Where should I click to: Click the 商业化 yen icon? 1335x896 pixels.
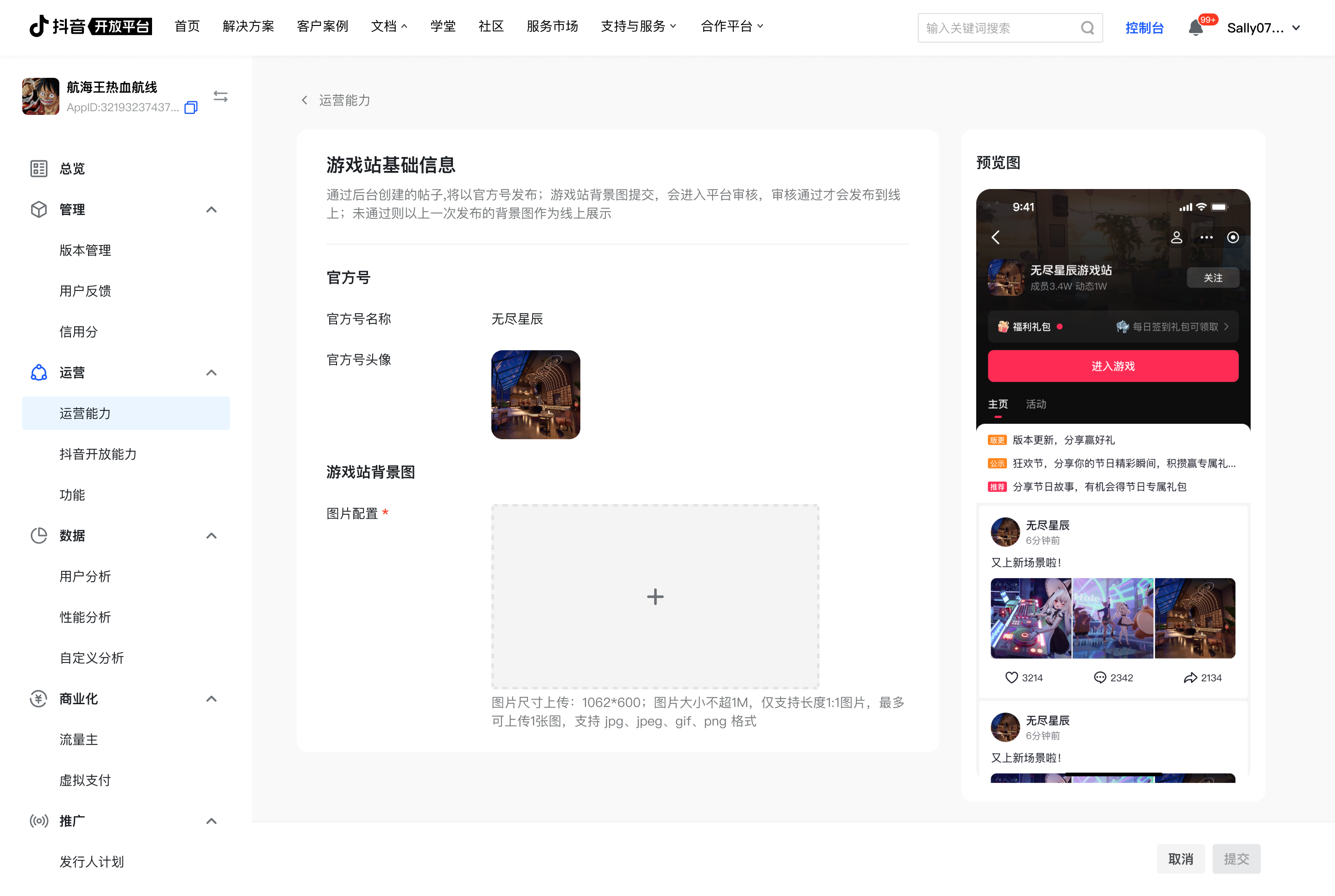39,698
